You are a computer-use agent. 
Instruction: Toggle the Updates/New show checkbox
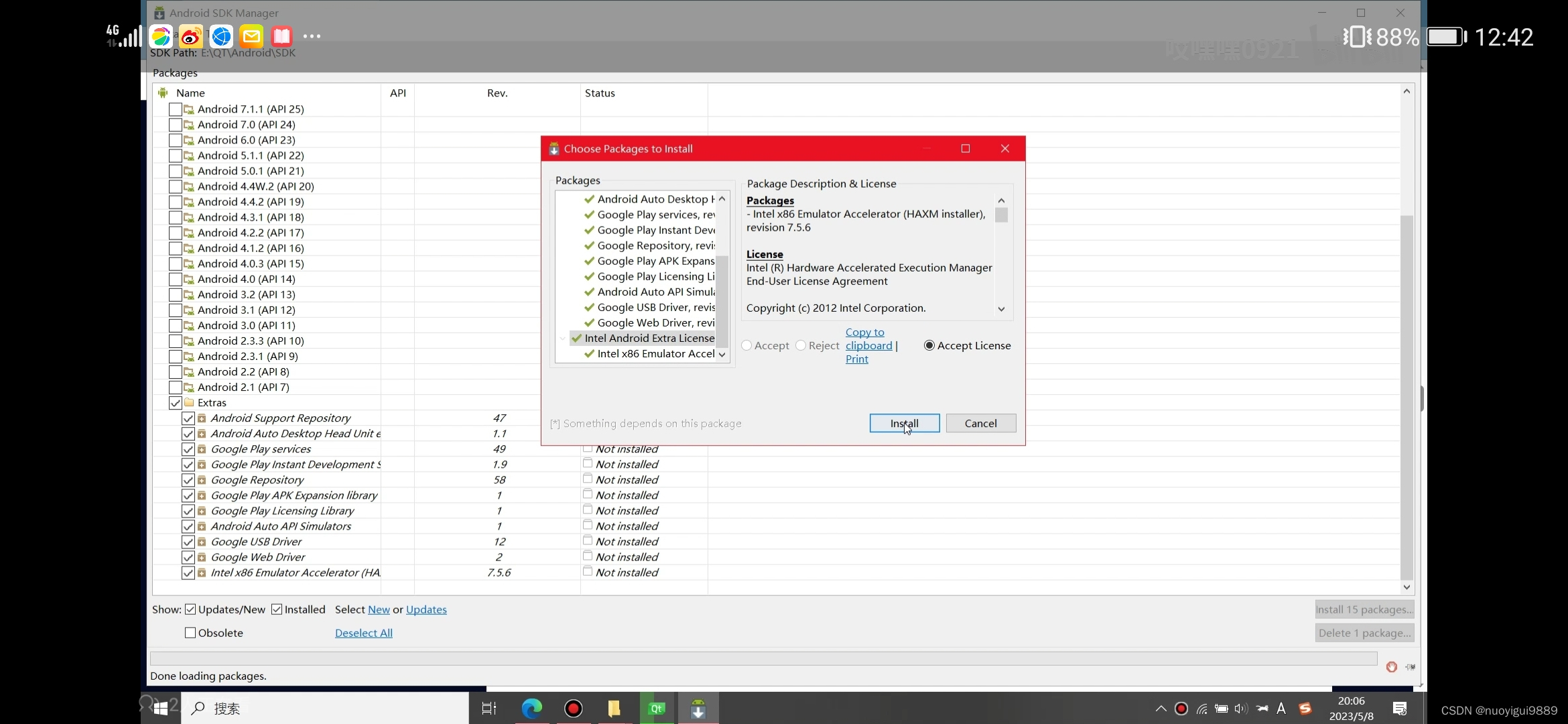pos(190,609)
